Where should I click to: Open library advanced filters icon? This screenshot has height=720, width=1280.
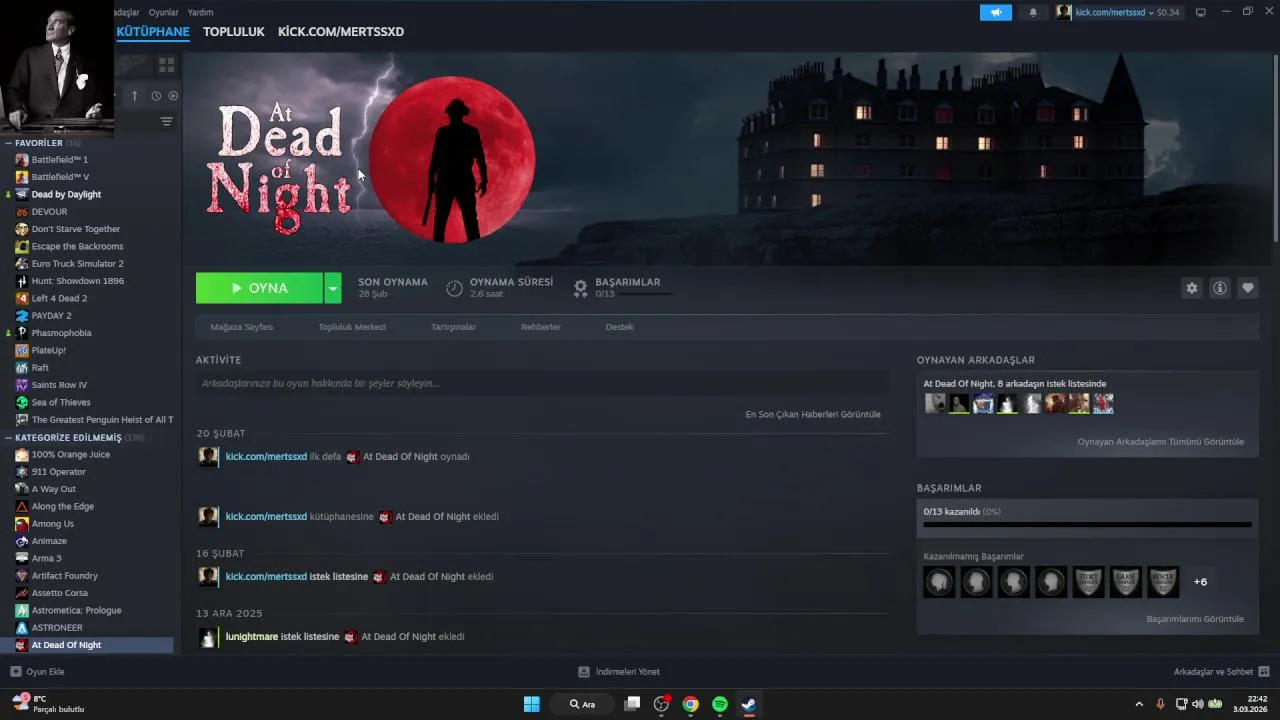[166, 121]
